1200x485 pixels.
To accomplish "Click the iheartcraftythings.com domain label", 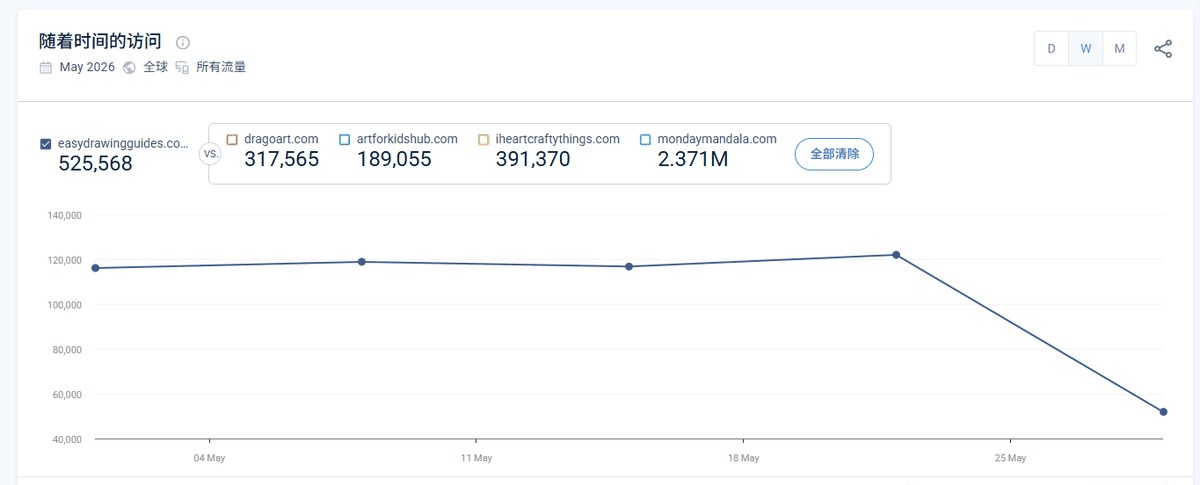I will (558, 139).
